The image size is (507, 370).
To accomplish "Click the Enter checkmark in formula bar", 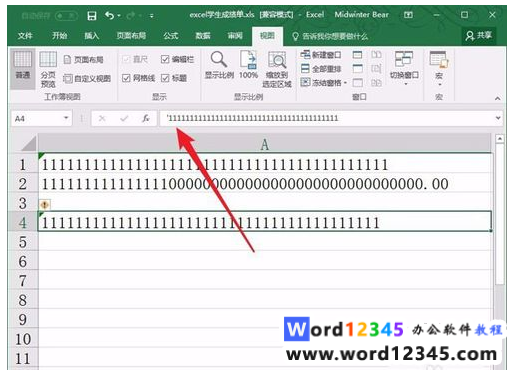I will tap(124, 118).
